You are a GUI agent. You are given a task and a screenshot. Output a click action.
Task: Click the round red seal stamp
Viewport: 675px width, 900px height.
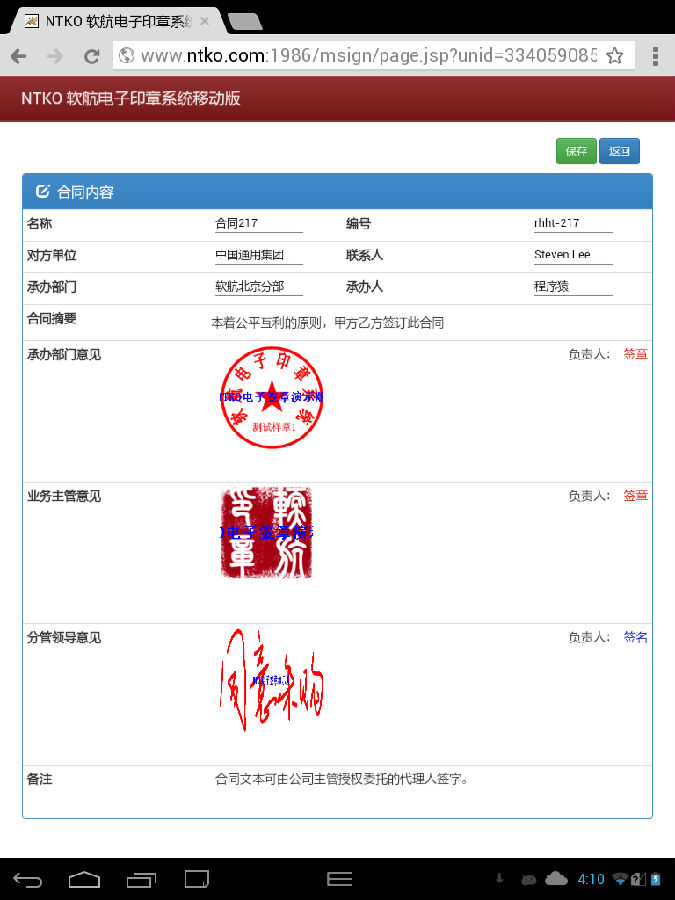tap(271, 397)
